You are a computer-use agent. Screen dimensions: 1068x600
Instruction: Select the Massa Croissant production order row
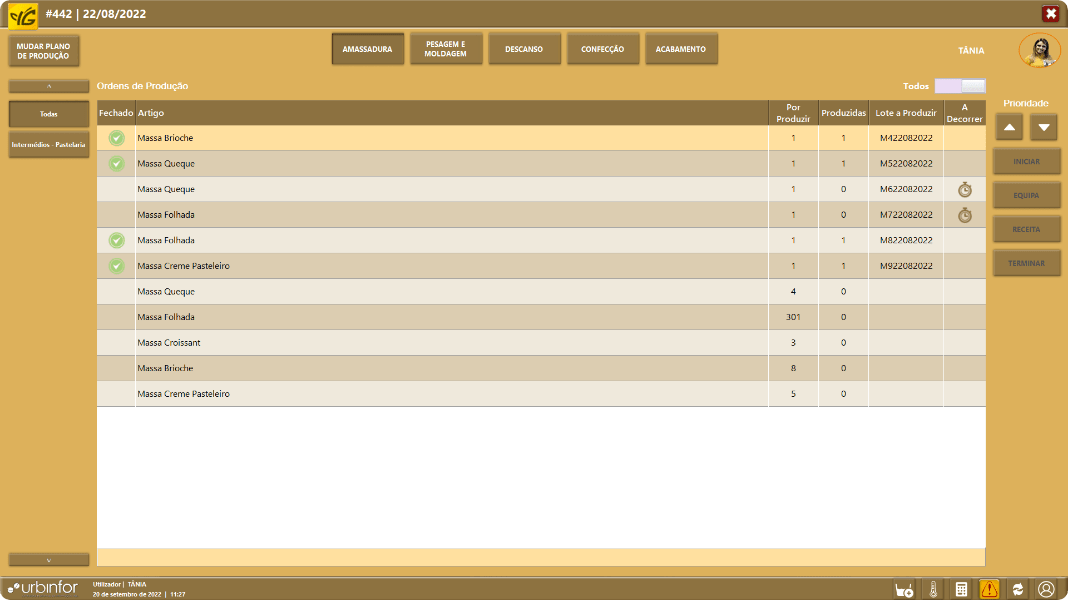[x=450, y=343]
